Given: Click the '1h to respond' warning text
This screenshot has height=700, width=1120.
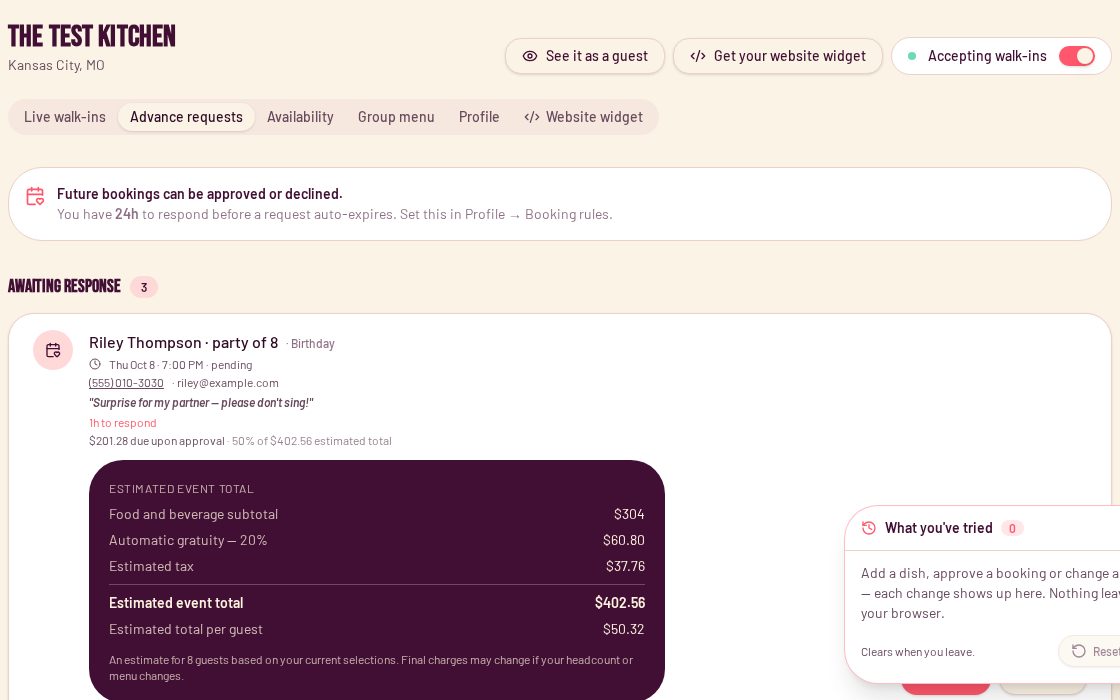Looking at the screenshot, I should (x=123, y=423).
